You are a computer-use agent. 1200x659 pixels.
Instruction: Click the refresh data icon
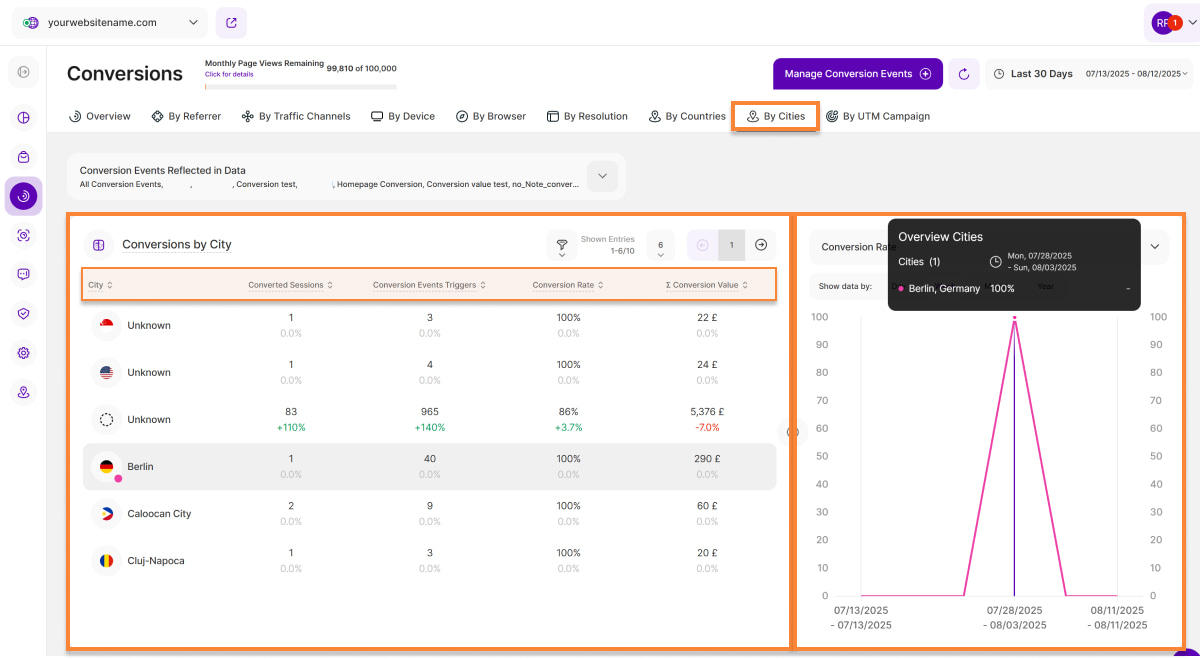(x=964, y=74)
